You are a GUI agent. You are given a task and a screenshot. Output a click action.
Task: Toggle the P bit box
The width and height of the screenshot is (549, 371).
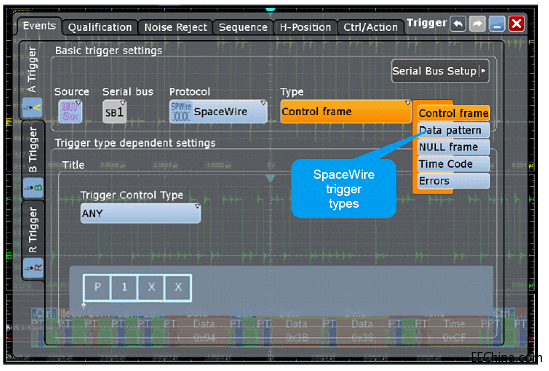97,288
